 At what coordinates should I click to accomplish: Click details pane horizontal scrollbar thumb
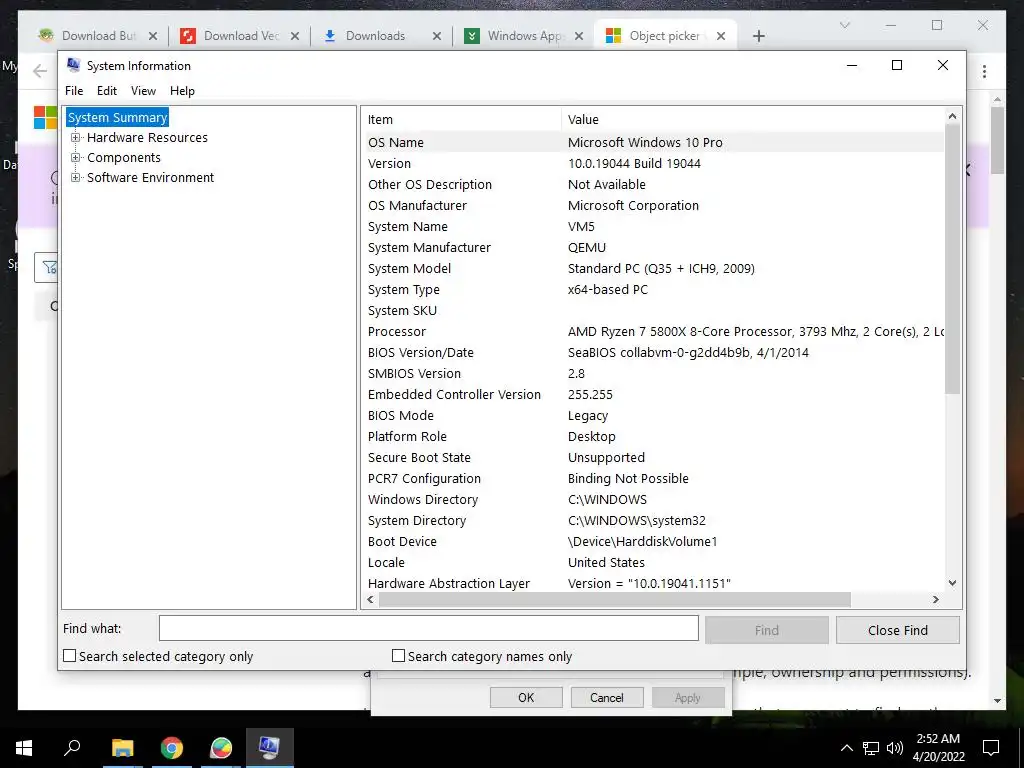(615, 600)
